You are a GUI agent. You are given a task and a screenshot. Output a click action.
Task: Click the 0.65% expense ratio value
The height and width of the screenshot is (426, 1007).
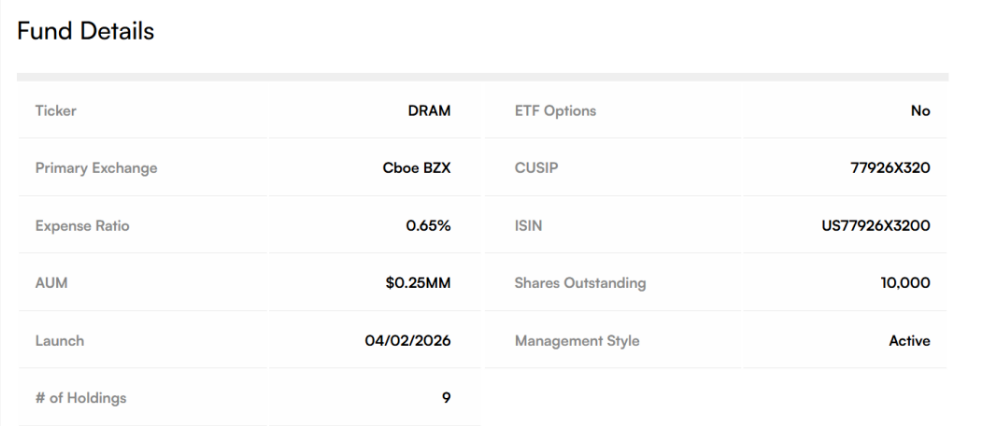click(428, 226)
